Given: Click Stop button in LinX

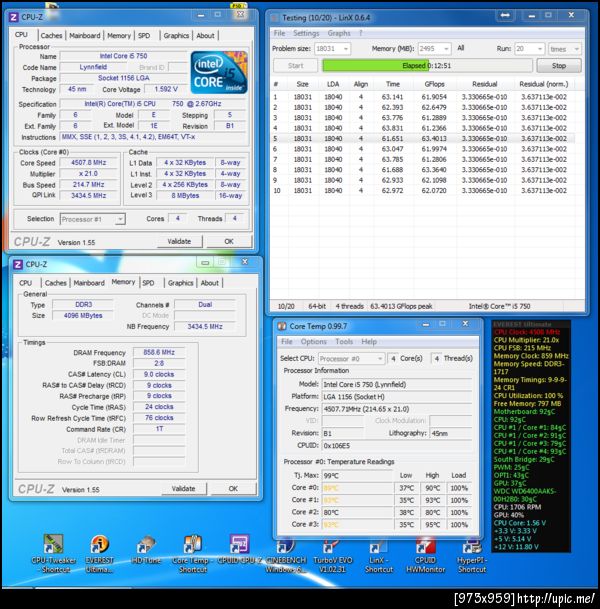Looking at the screenshot, I should (x=559, y=66).
